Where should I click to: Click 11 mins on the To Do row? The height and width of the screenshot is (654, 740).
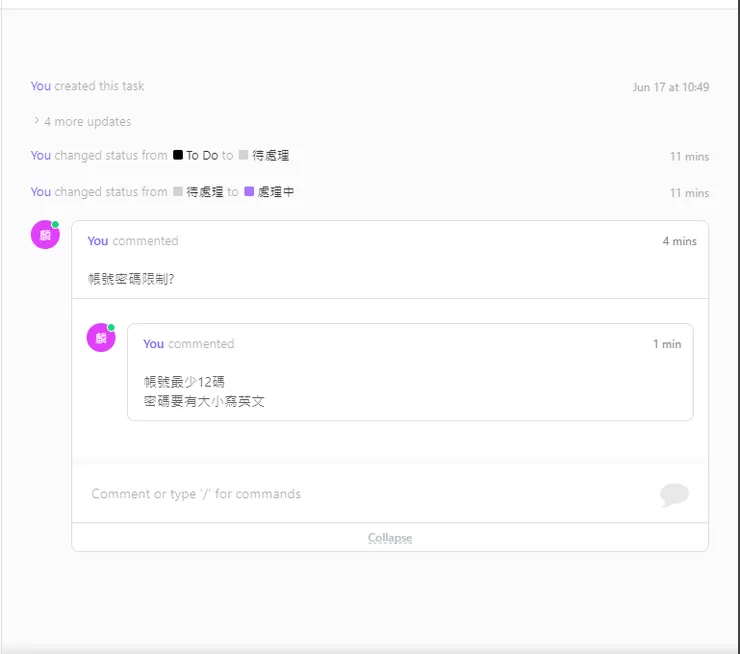pos(690,157)
